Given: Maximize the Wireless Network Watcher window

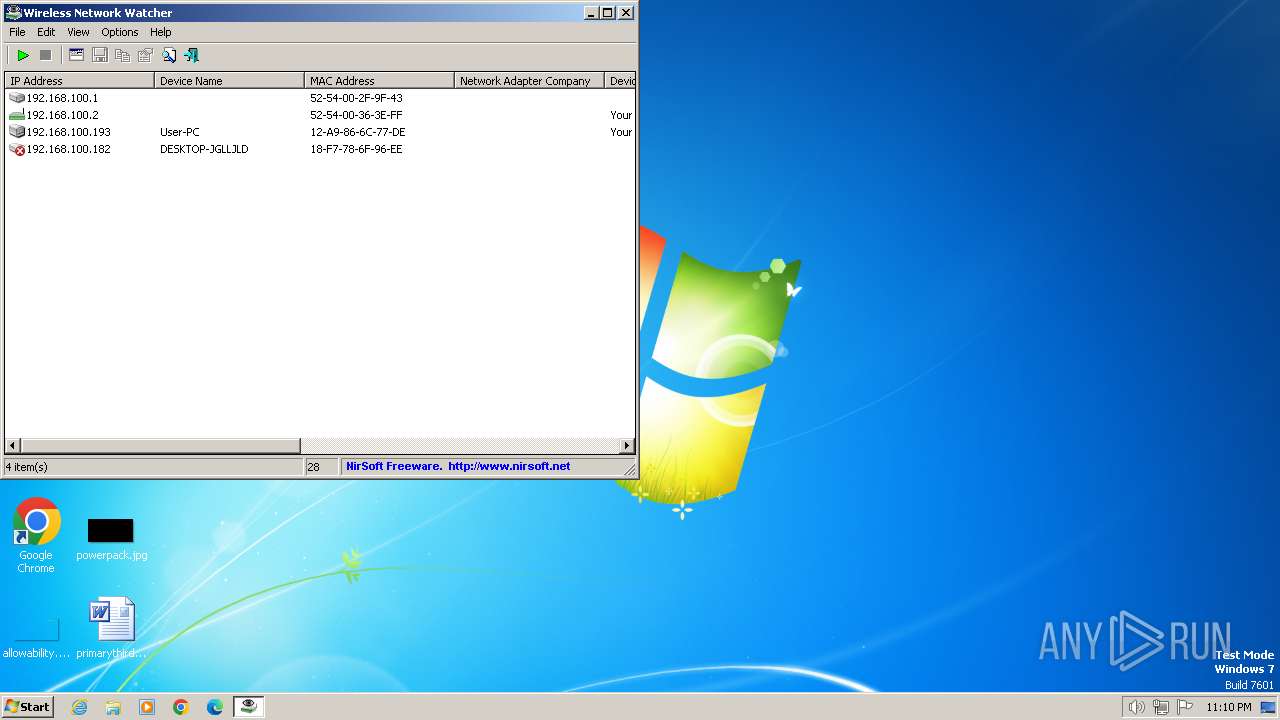Looking at the screenshot, I should pos(608,13).
